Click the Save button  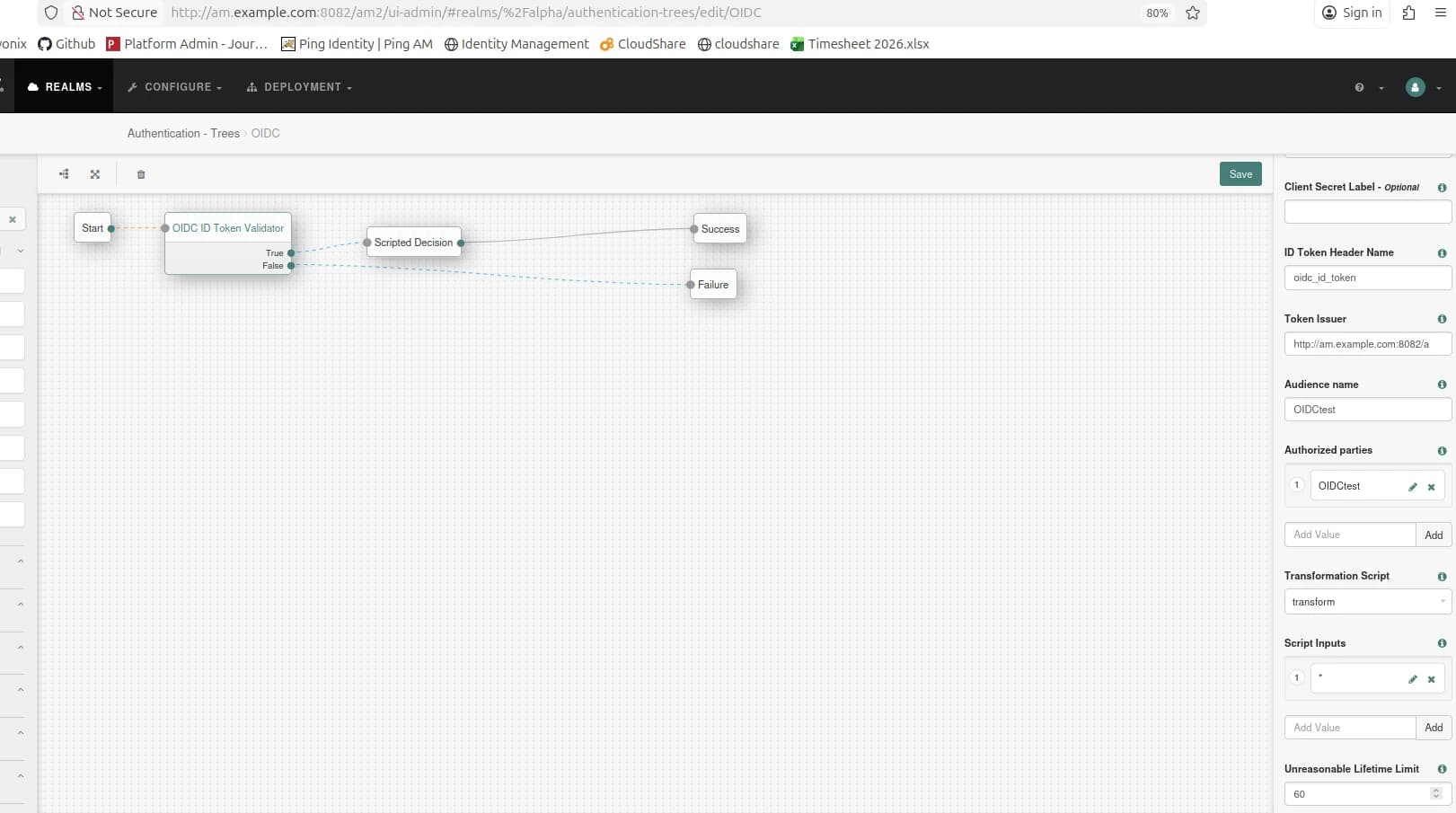point(1240,174)
